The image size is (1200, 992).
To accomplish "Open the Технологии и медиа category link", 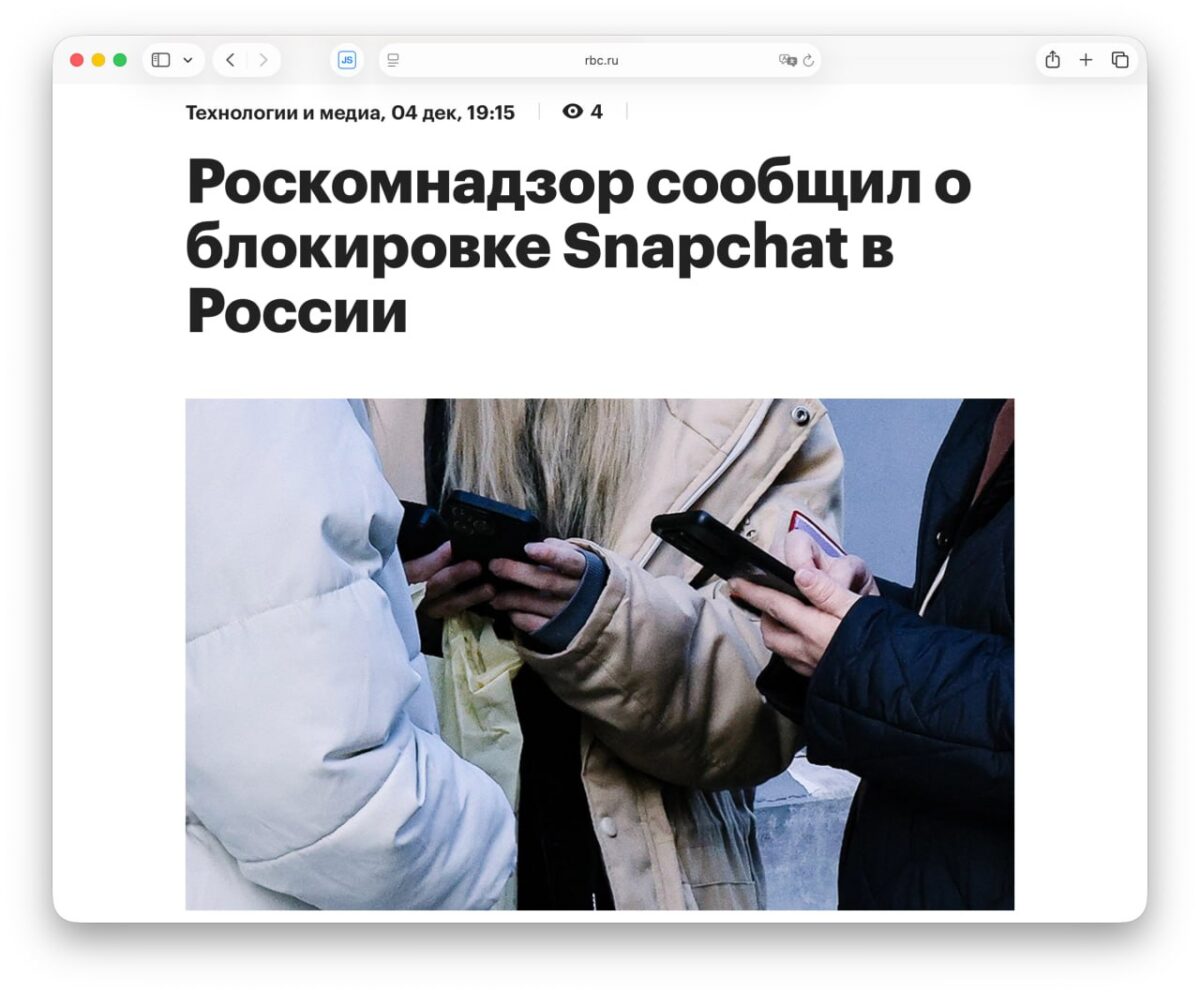I will pos(281,113).
